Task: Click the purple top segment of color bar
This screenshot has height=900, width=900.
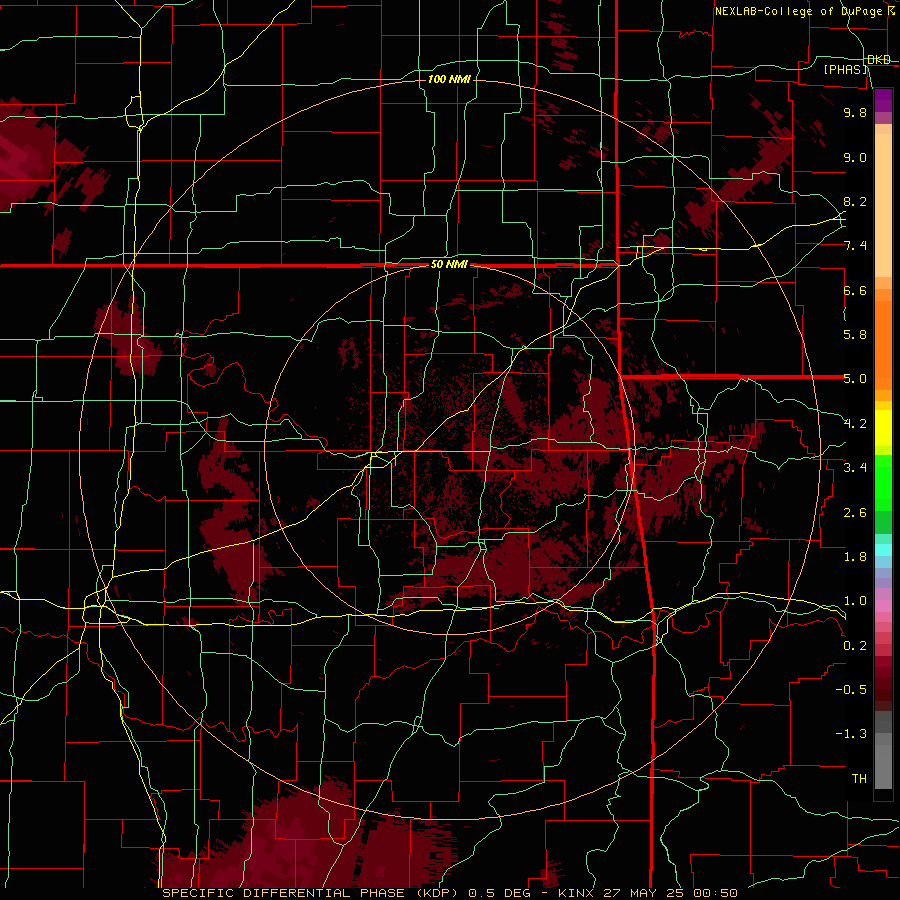Action: [883, 100]
